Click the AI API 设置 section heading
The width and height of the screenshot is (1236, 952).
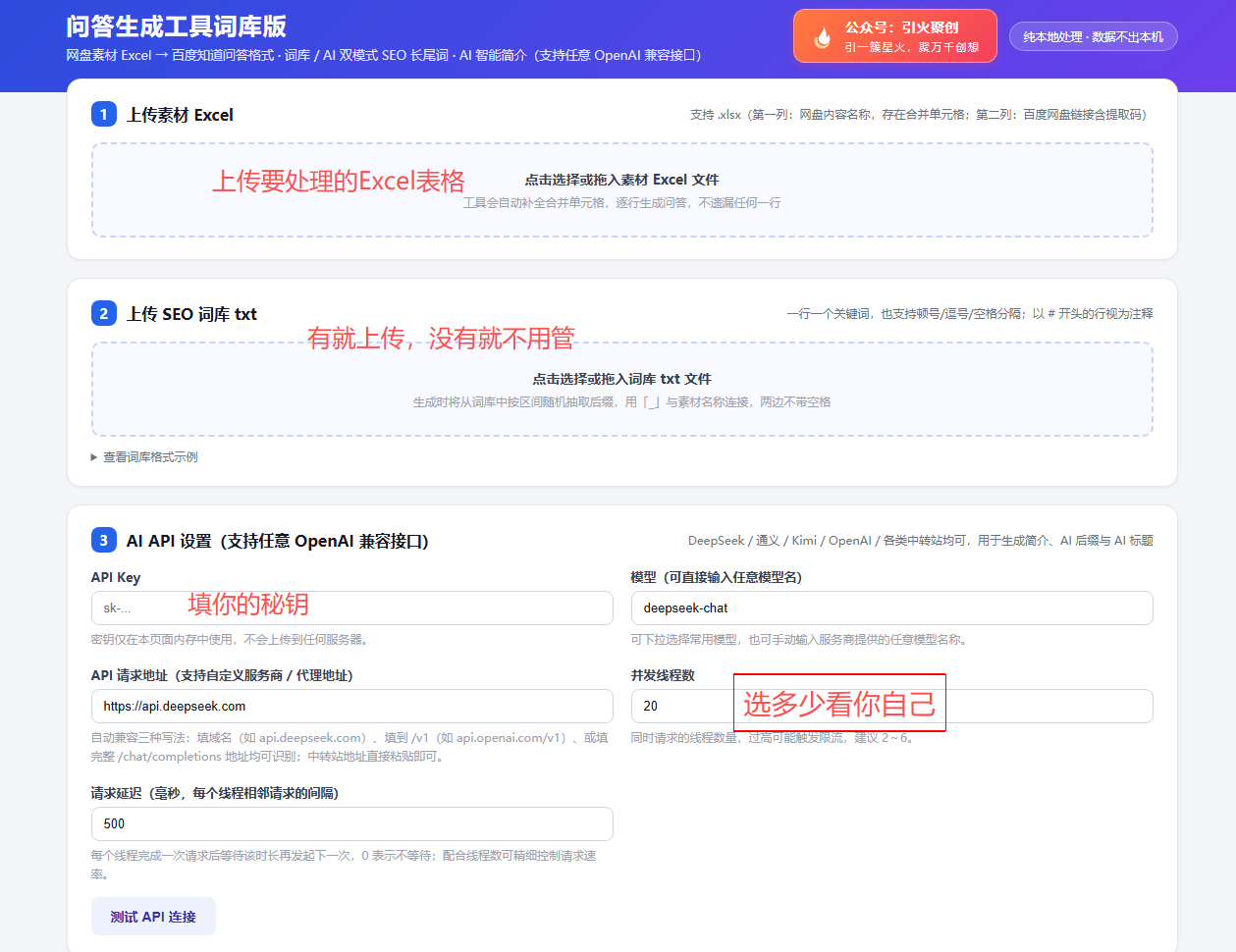[278, 541]
